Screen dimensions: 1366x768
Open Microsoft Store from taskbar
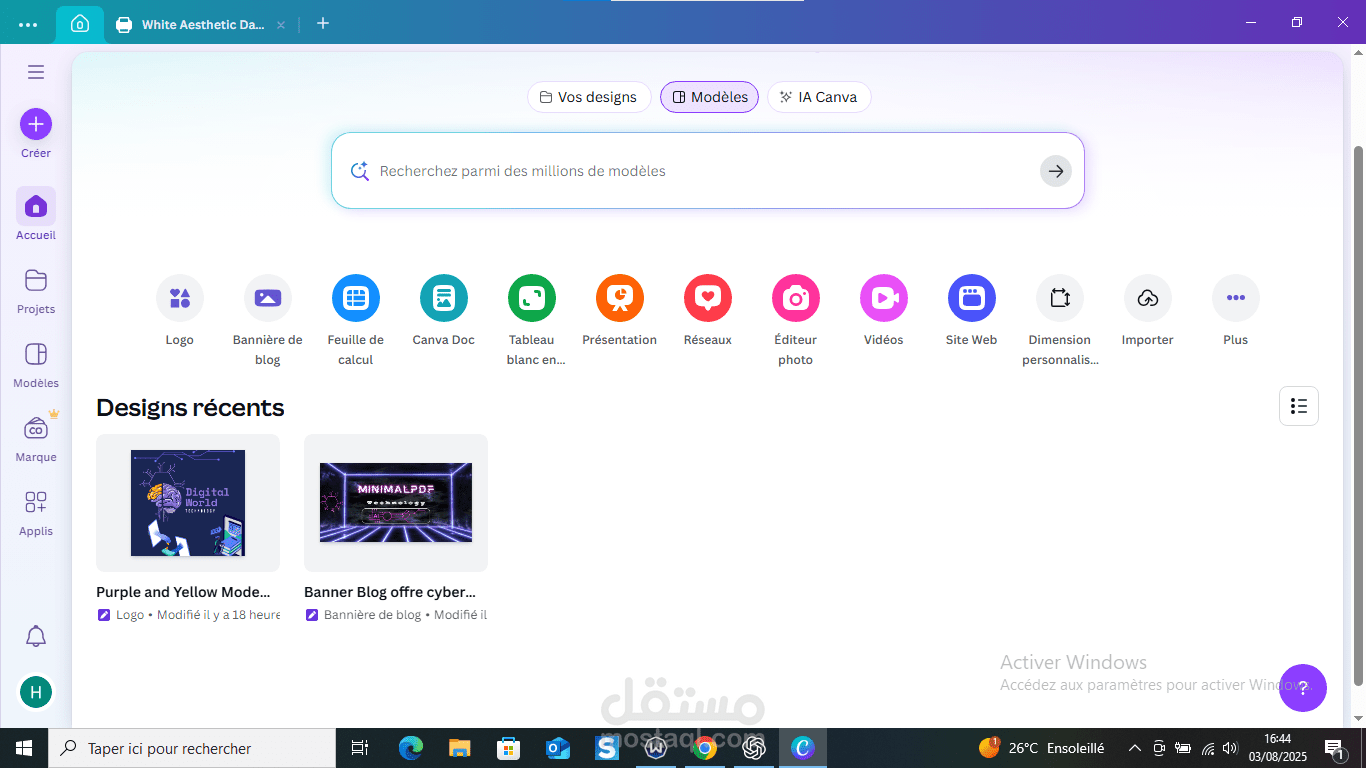point(509,748)
